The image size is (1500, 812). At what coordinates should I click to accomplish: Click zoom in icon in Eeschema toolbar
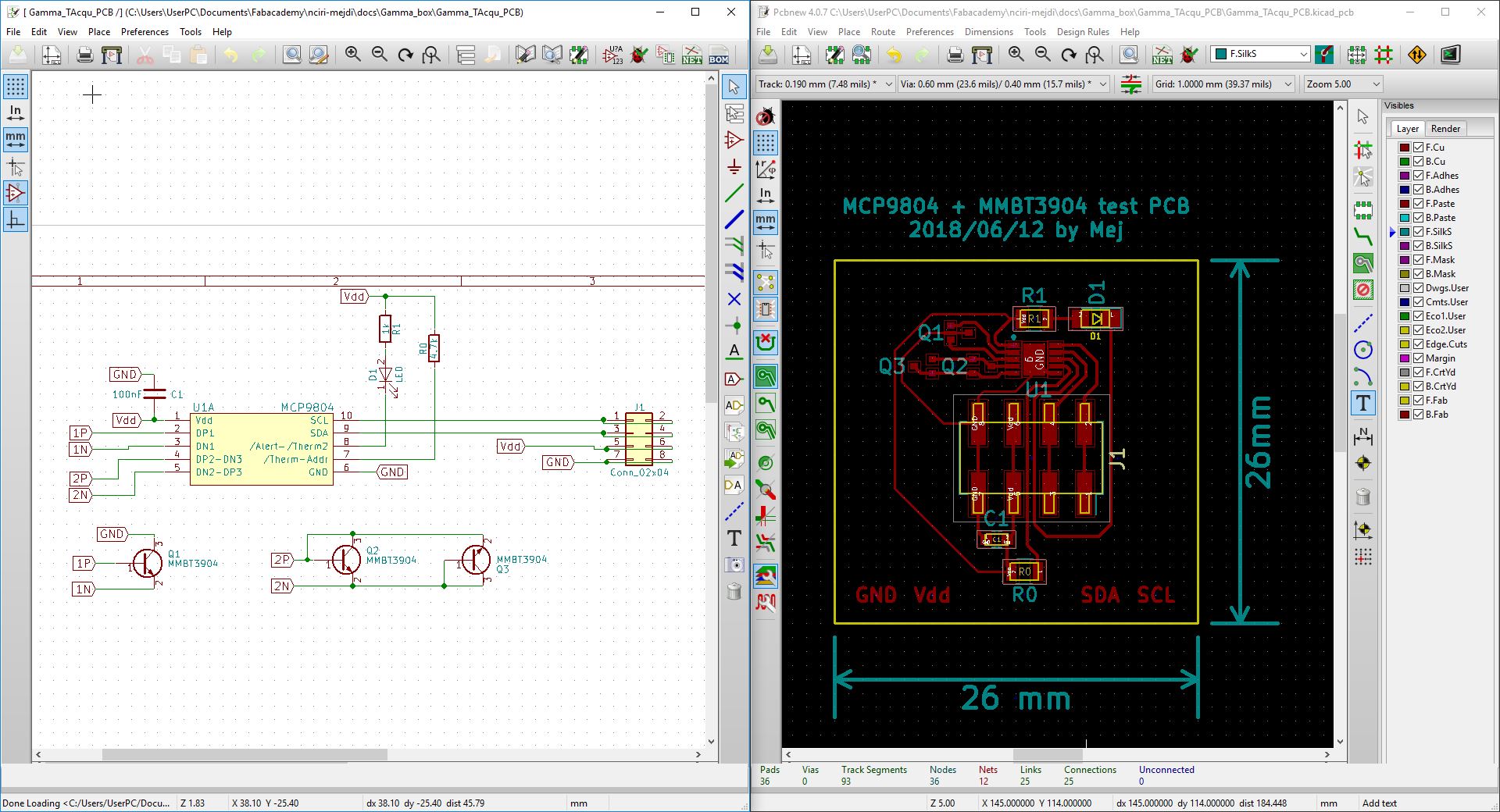353,55
